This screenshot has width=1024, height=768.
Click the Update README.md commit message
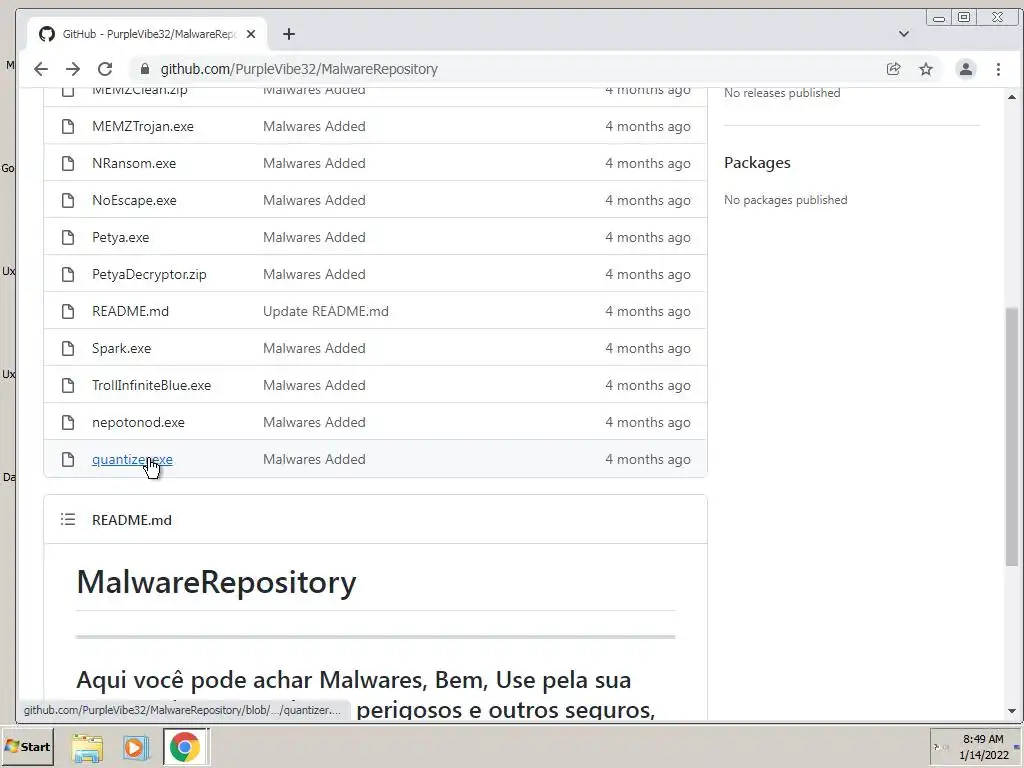click(x=325, y=312)
